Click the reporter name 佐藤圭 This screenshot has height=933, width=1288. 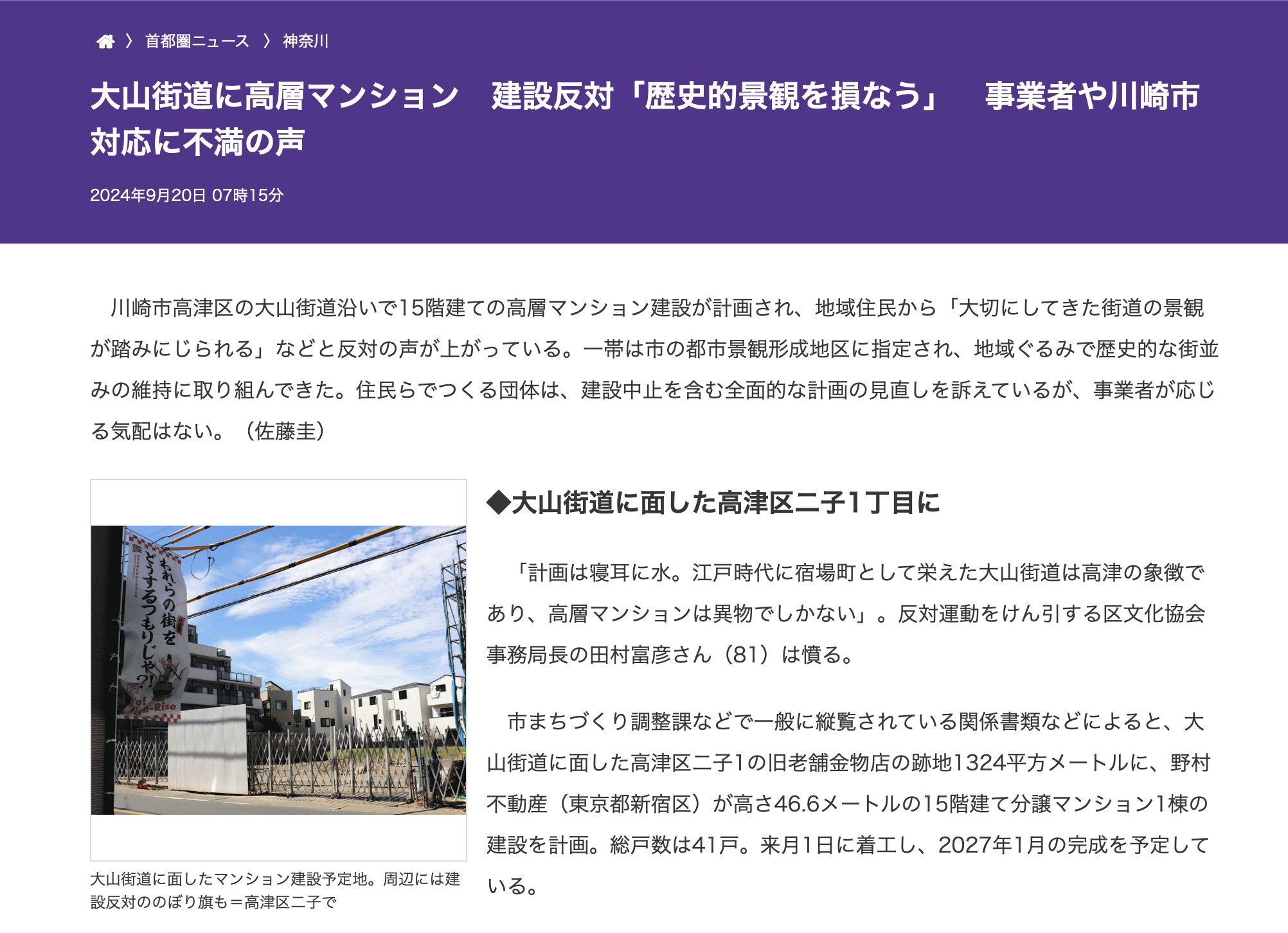point(285,431)
